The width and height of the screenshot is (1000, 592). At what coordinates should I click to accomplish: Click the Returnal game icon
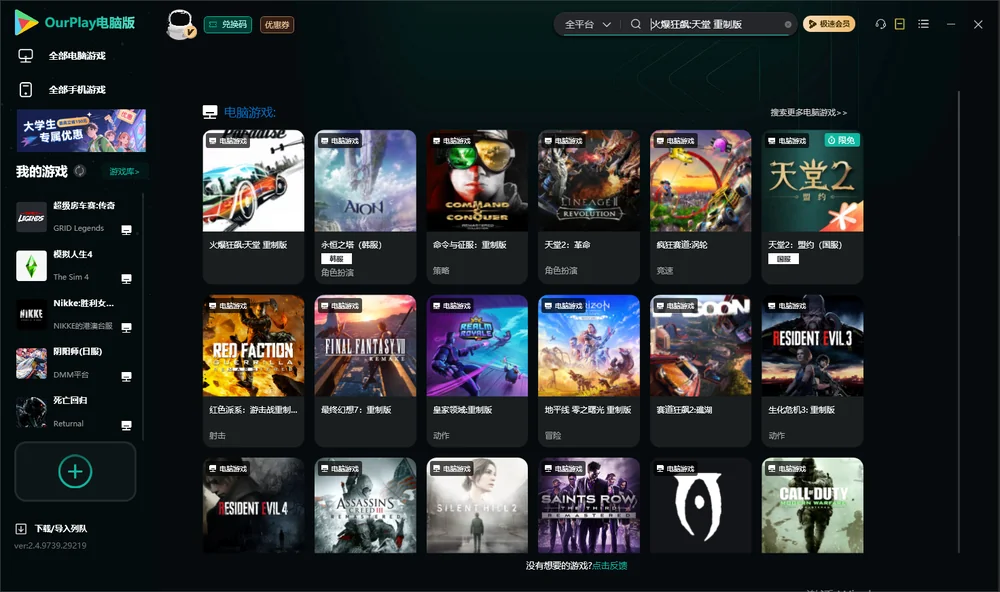point(31,412)
